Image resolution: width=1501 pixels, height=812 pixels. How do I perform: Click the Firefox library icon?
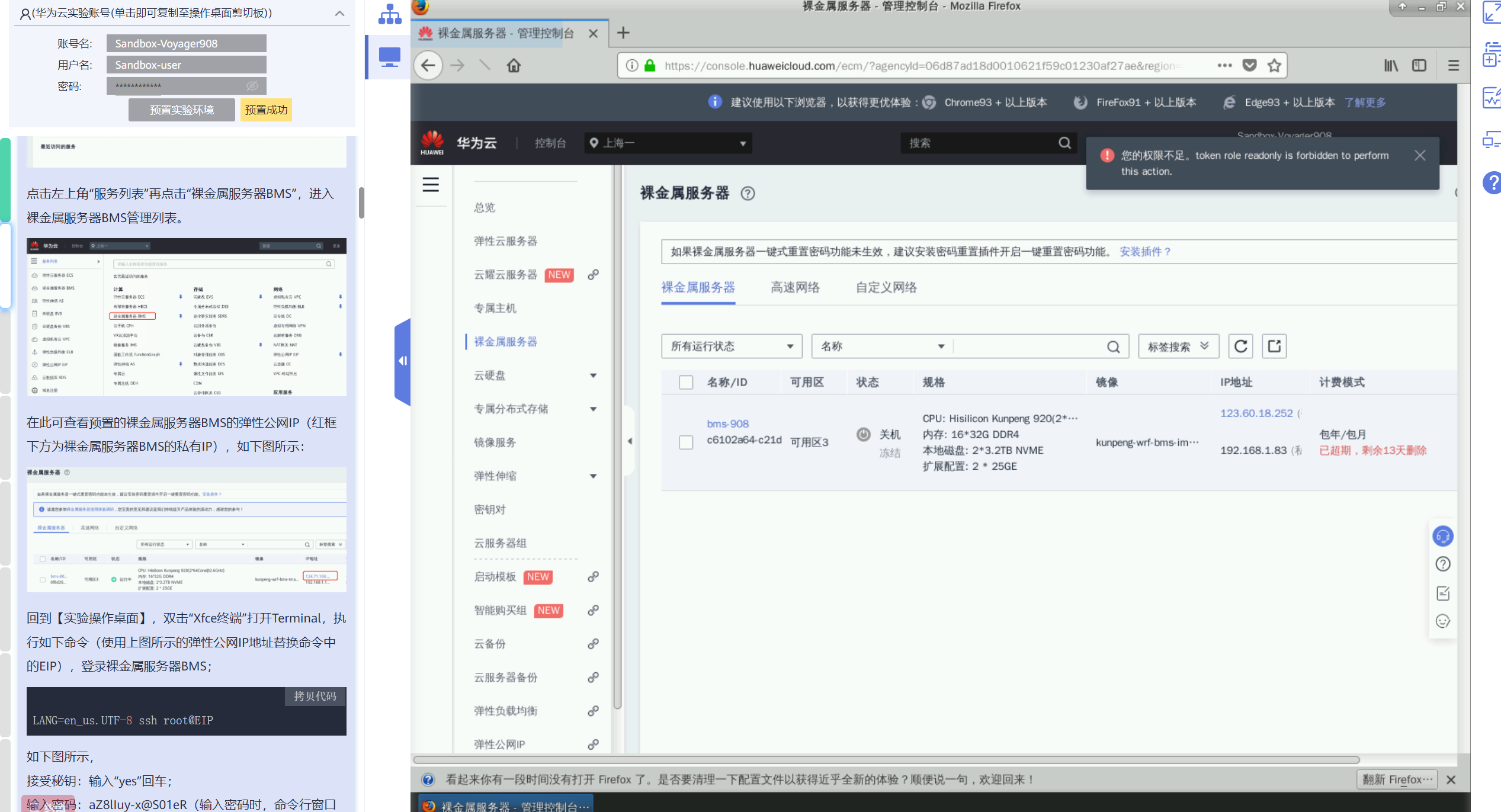1391,65
